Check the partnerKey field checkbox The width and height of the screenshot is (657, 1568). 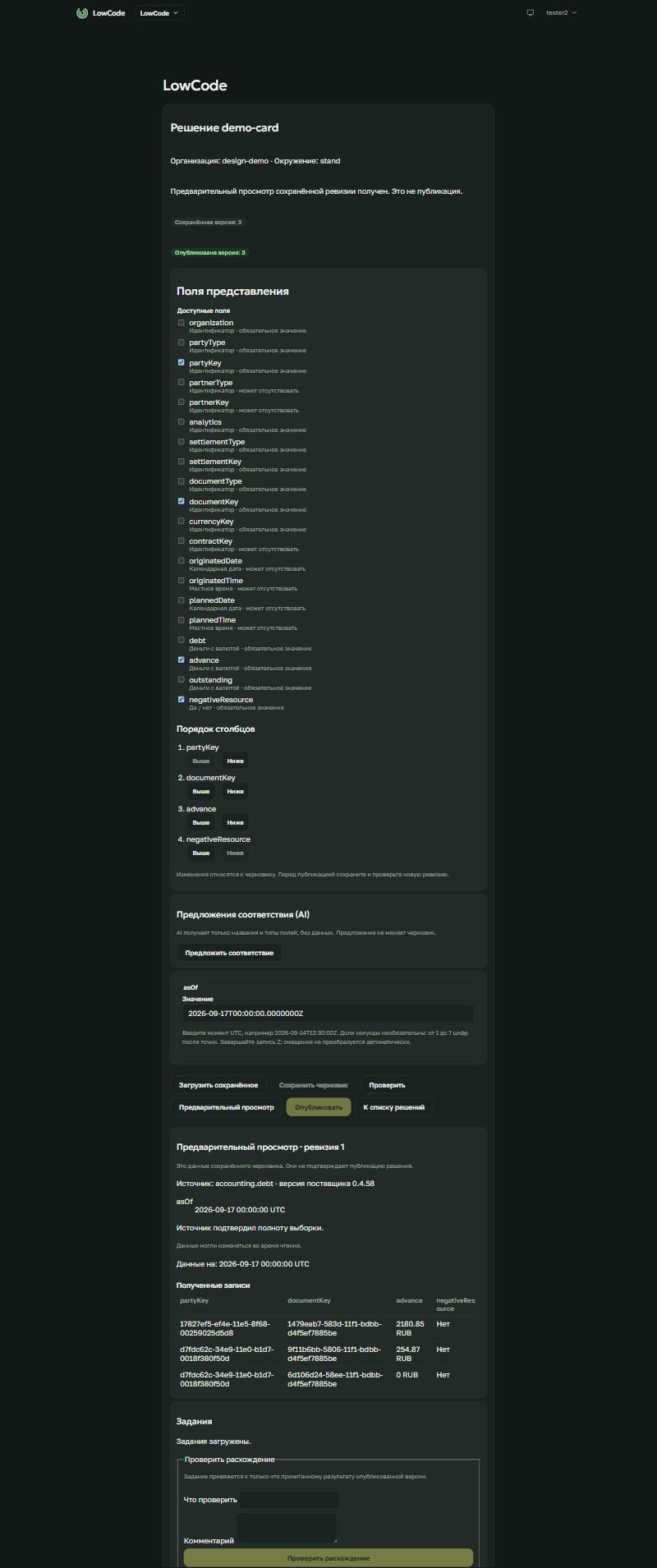coord(181,402)
